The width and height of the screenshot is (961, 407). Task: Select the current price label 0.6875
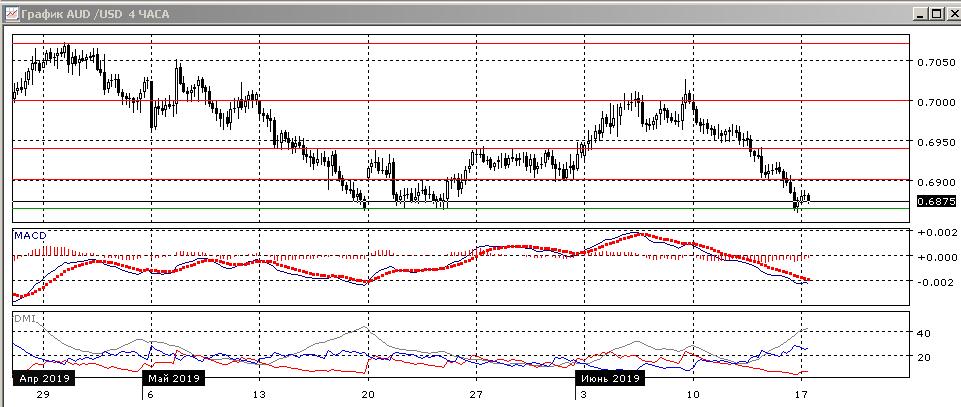coord(936,201)
